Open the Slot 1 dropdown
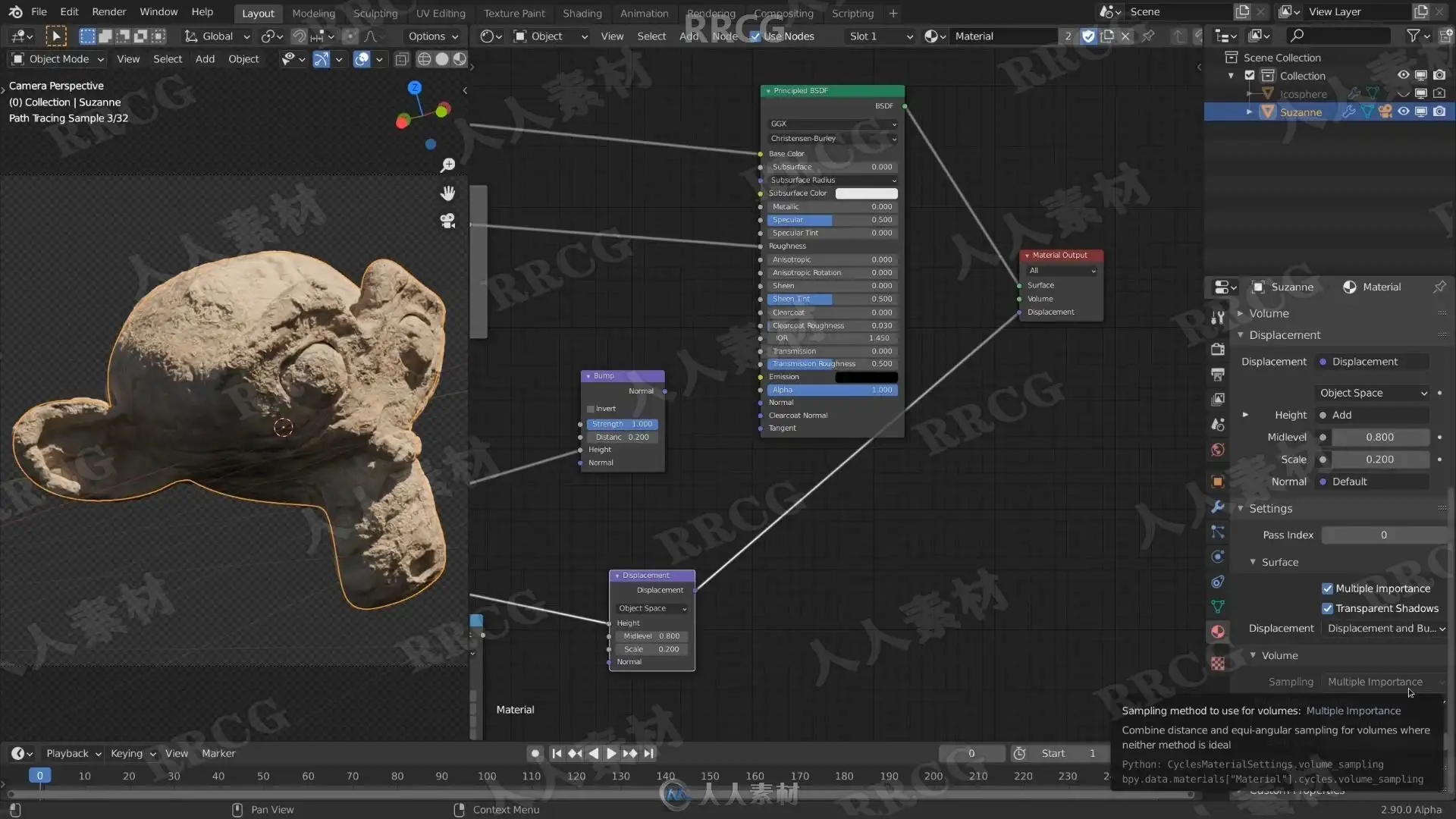The image size is (1456, 819). [880, 36]
